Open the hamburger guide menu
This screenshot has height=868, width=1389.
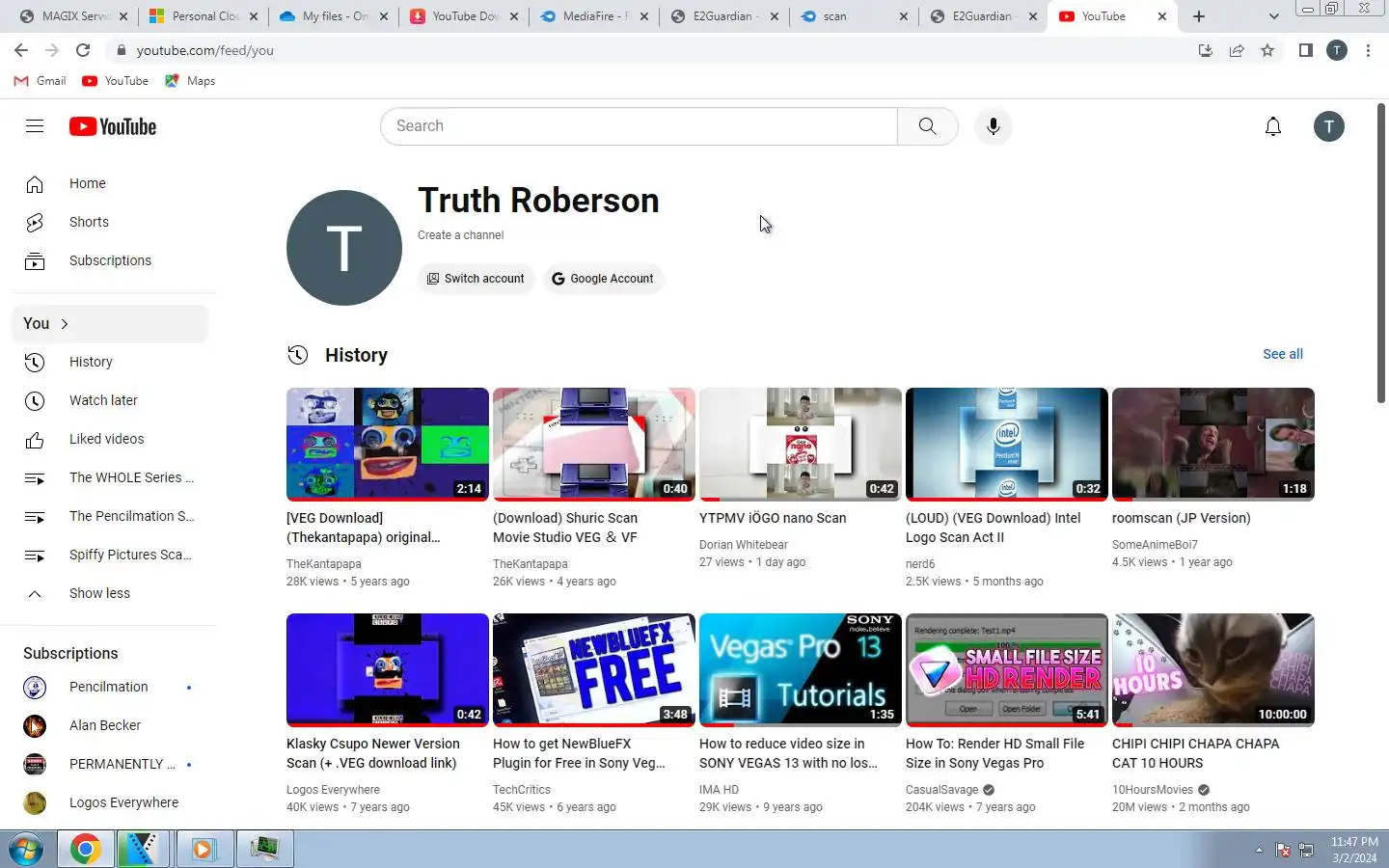point(35,126)
